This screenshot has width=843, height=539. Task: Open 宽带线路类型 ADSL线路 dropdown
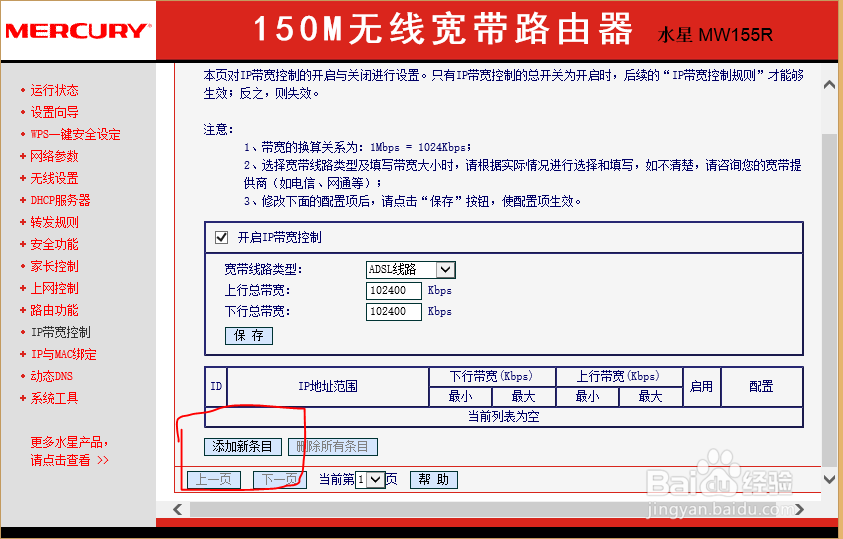411,269
